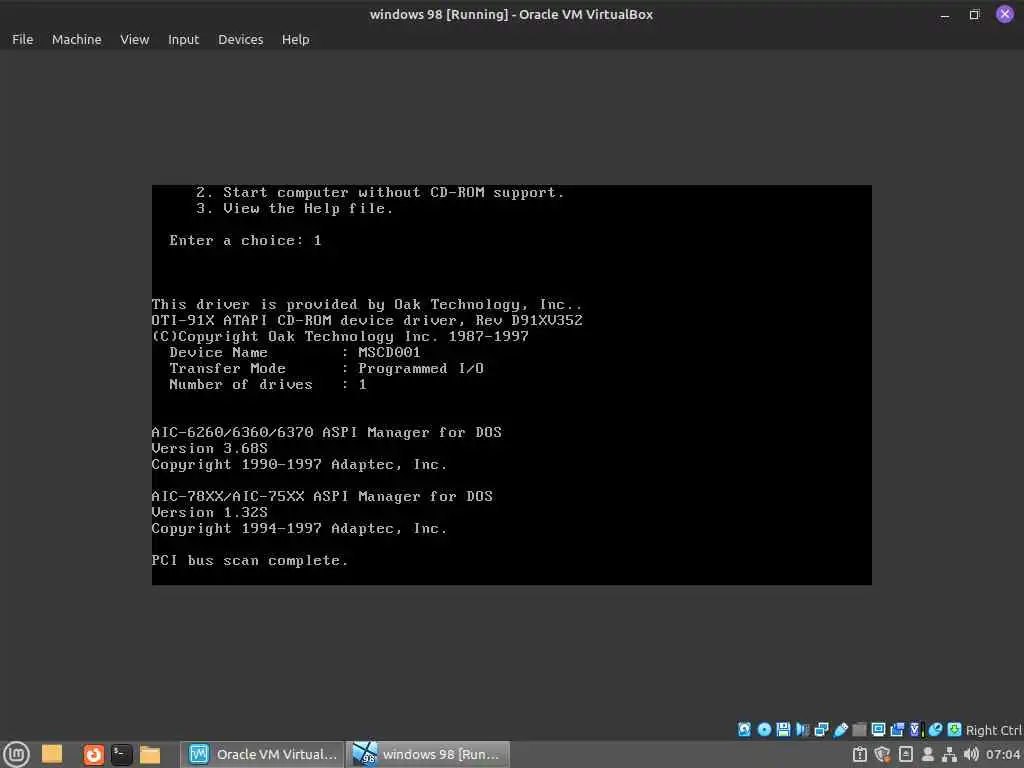Click 'Version 3.68S' text line
This screenshot has height=768, width=1024.
coord(210,449)
